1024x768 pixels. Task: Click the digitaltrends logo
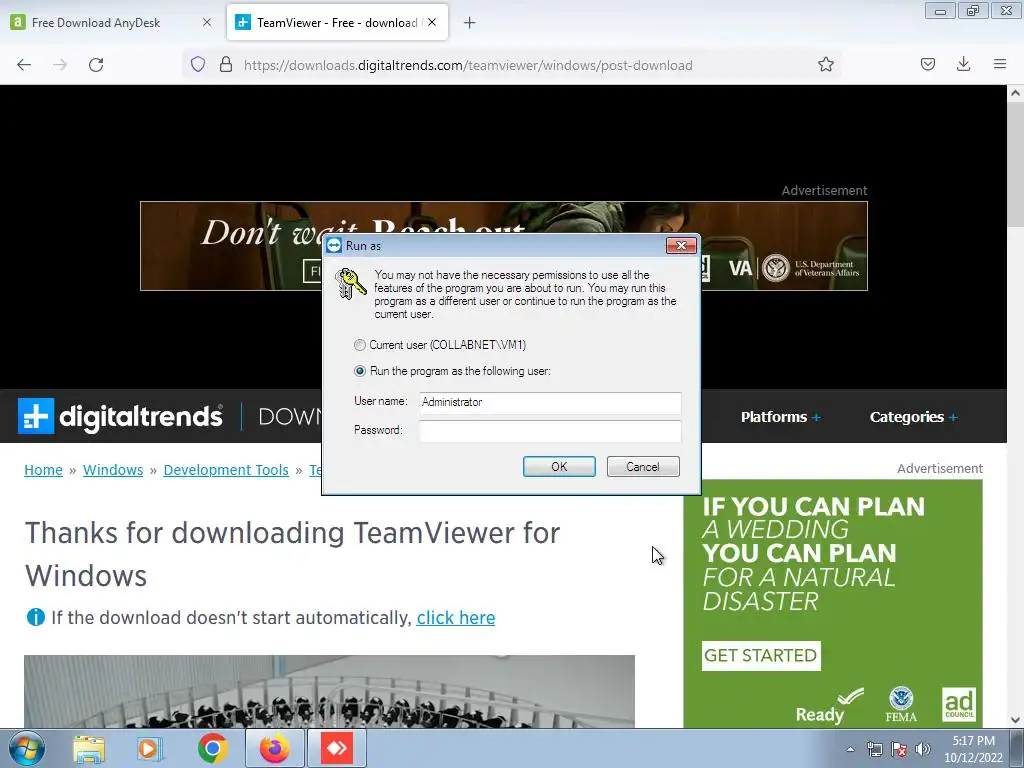click(120, 416)
